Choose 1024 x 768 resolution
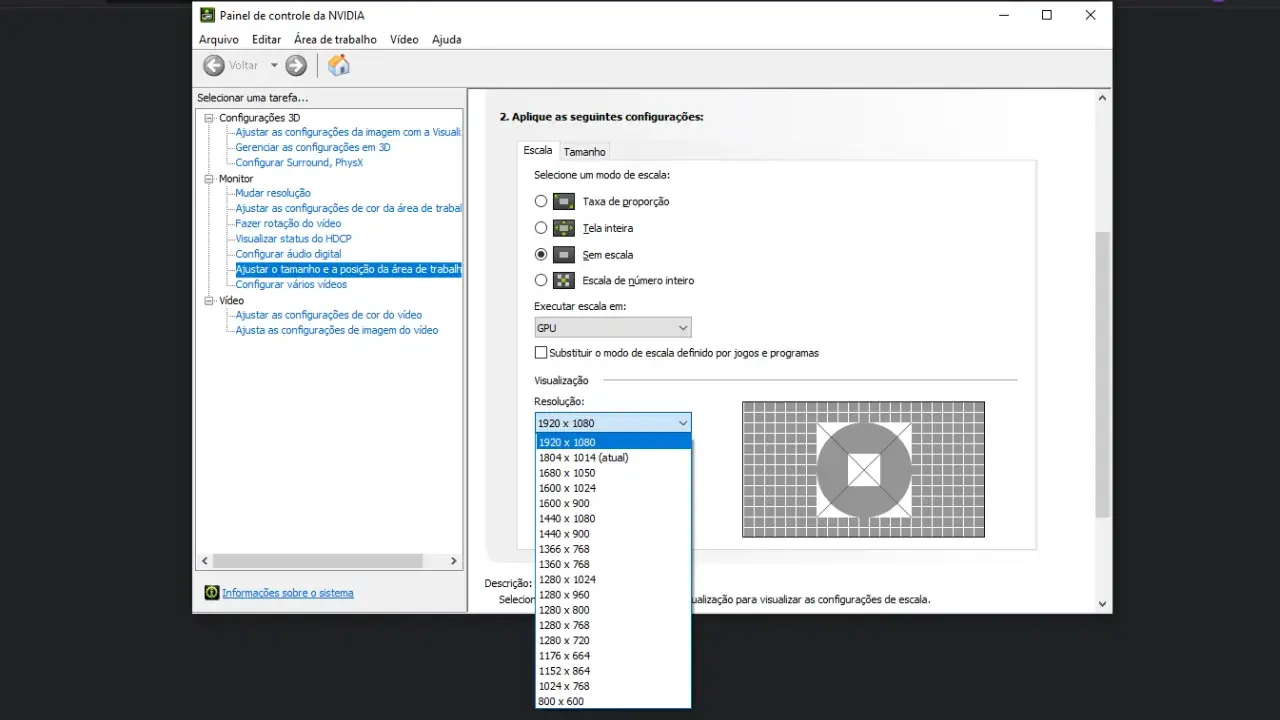Screen dimensions: 1280x720 pyautogui.click(x=613, y=686)
